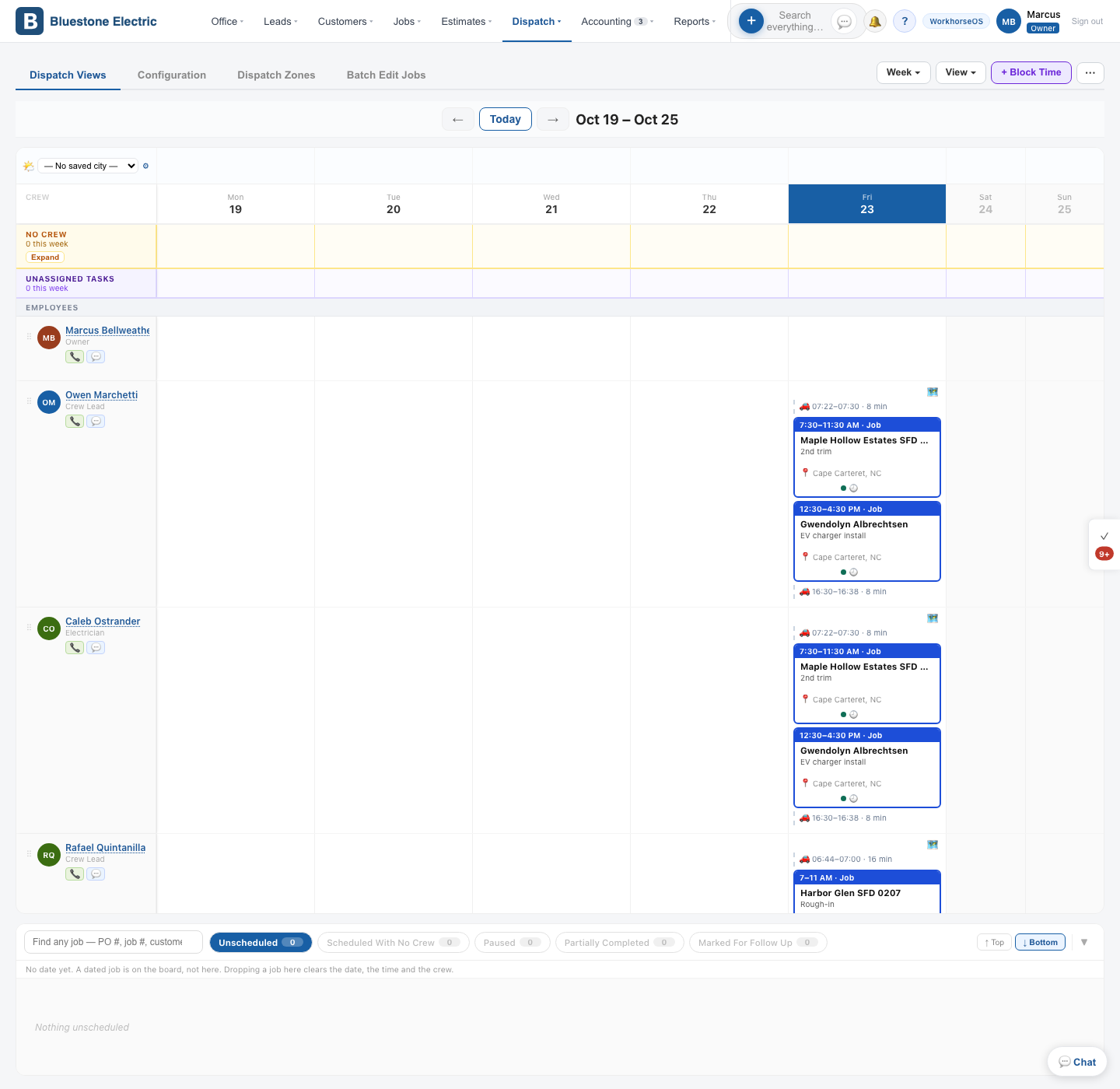
Task: Message Owen Marchetti using his chat icon
Action: click(96, 421)
